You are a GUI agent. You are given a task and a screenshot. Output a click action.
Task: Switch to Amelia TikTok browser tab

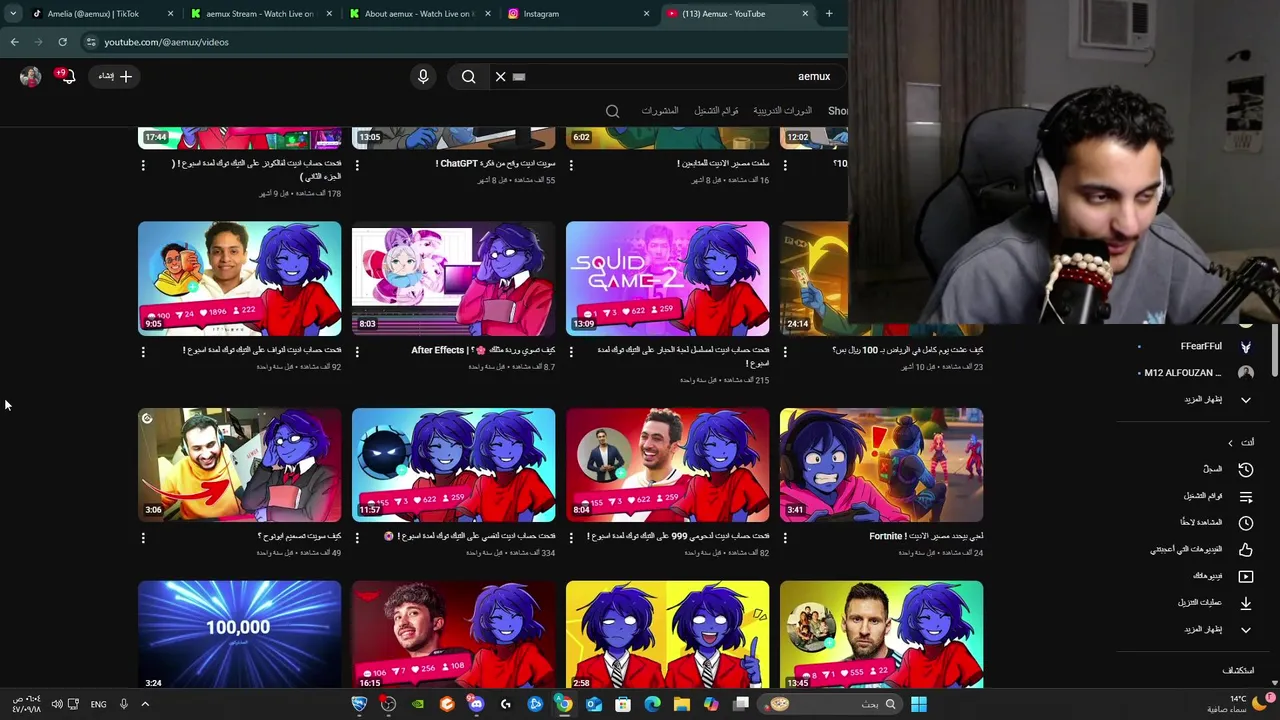[92, 14]
